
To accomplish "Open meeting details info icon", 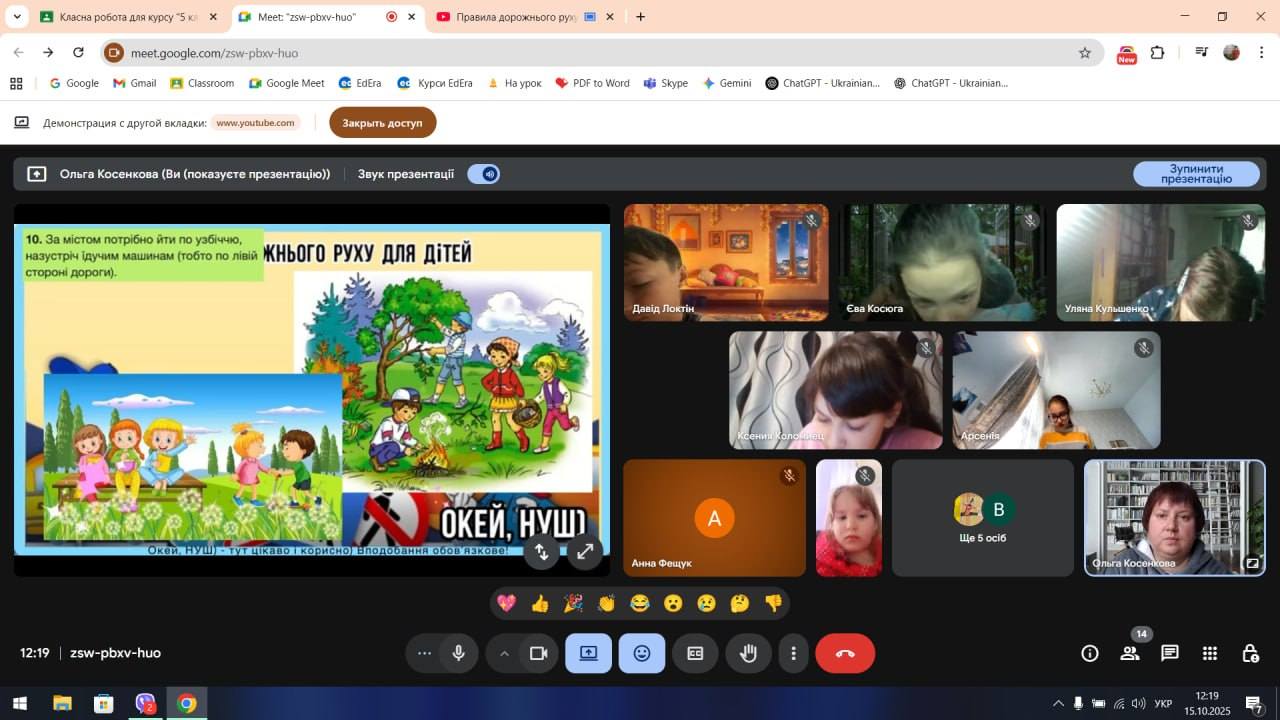I will (1090, 653).
